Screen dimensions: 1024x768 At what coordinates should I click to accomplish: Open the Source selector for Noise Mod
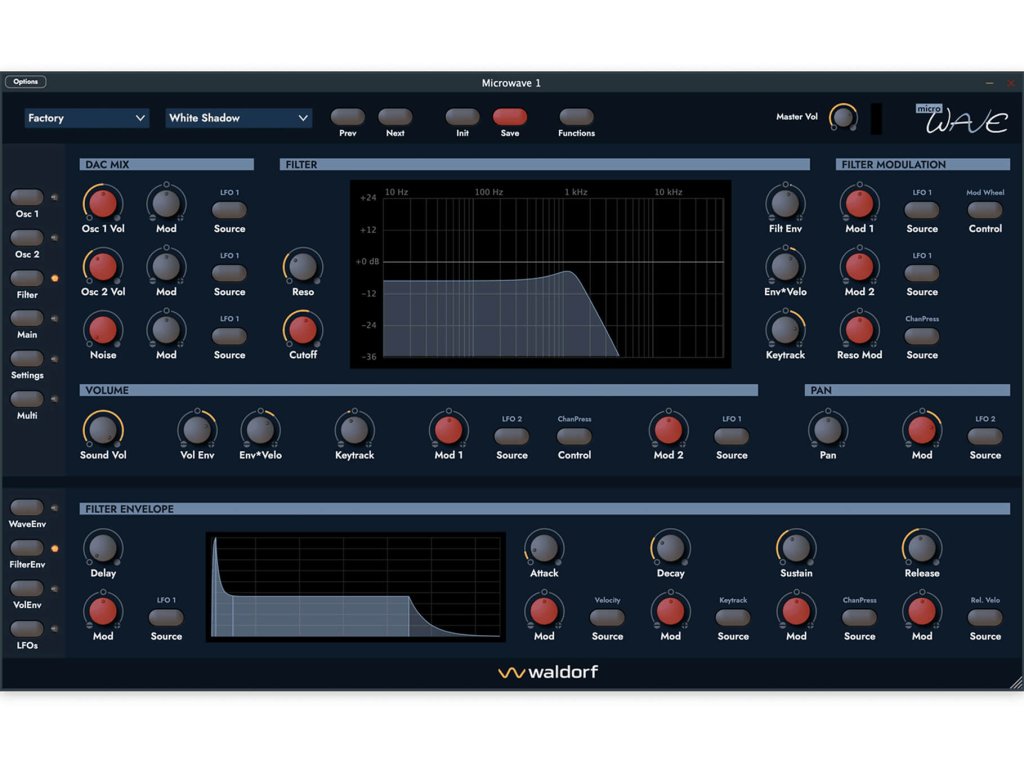pyautogui.click(x=229, y=336)
